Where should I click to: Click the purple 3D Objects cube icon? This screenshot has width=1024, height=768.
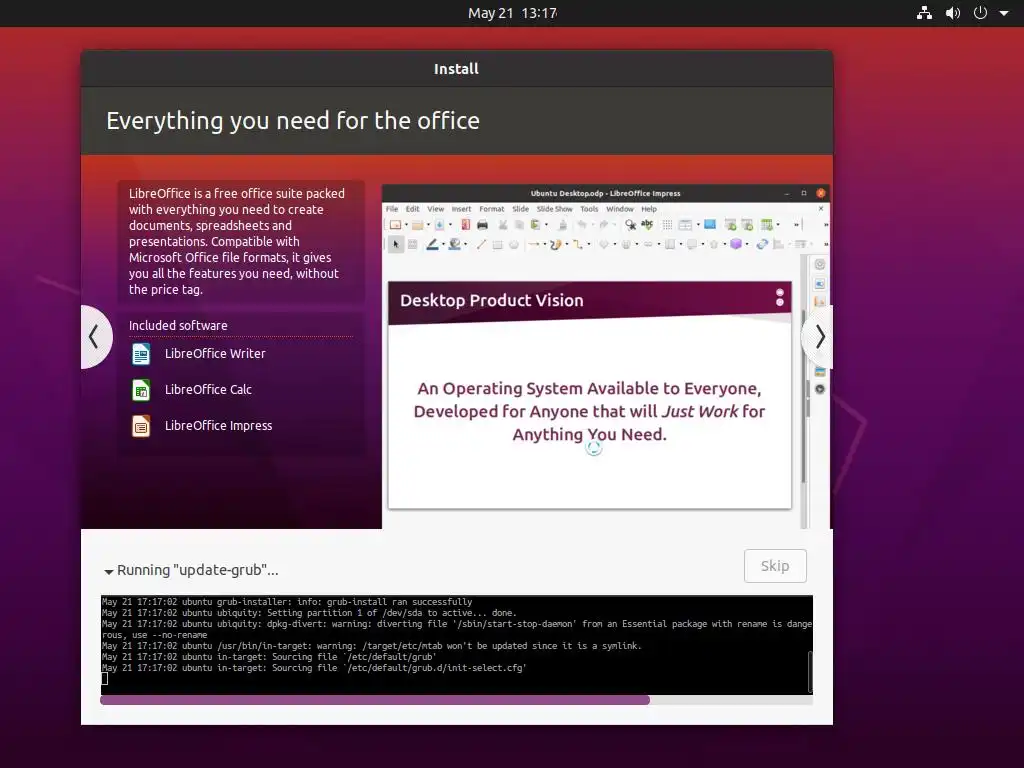pyautogui.click(x=736, y=244)
